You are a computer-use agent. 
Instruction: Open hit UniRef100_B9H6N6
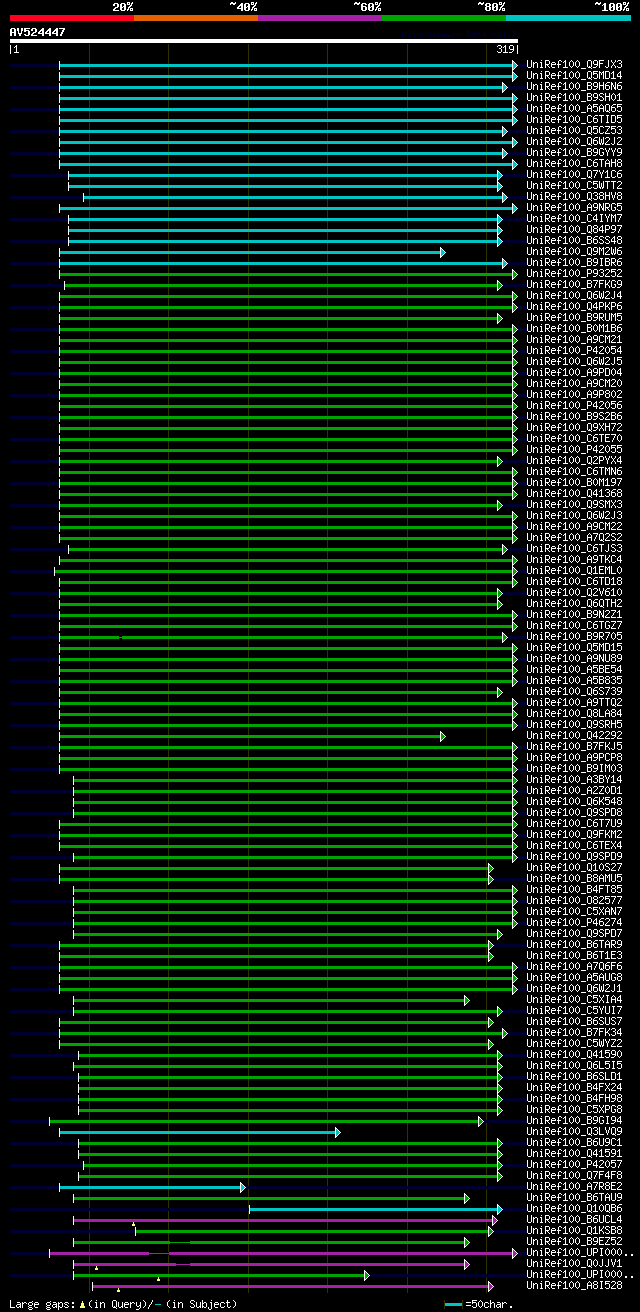(x=575, y=86)
